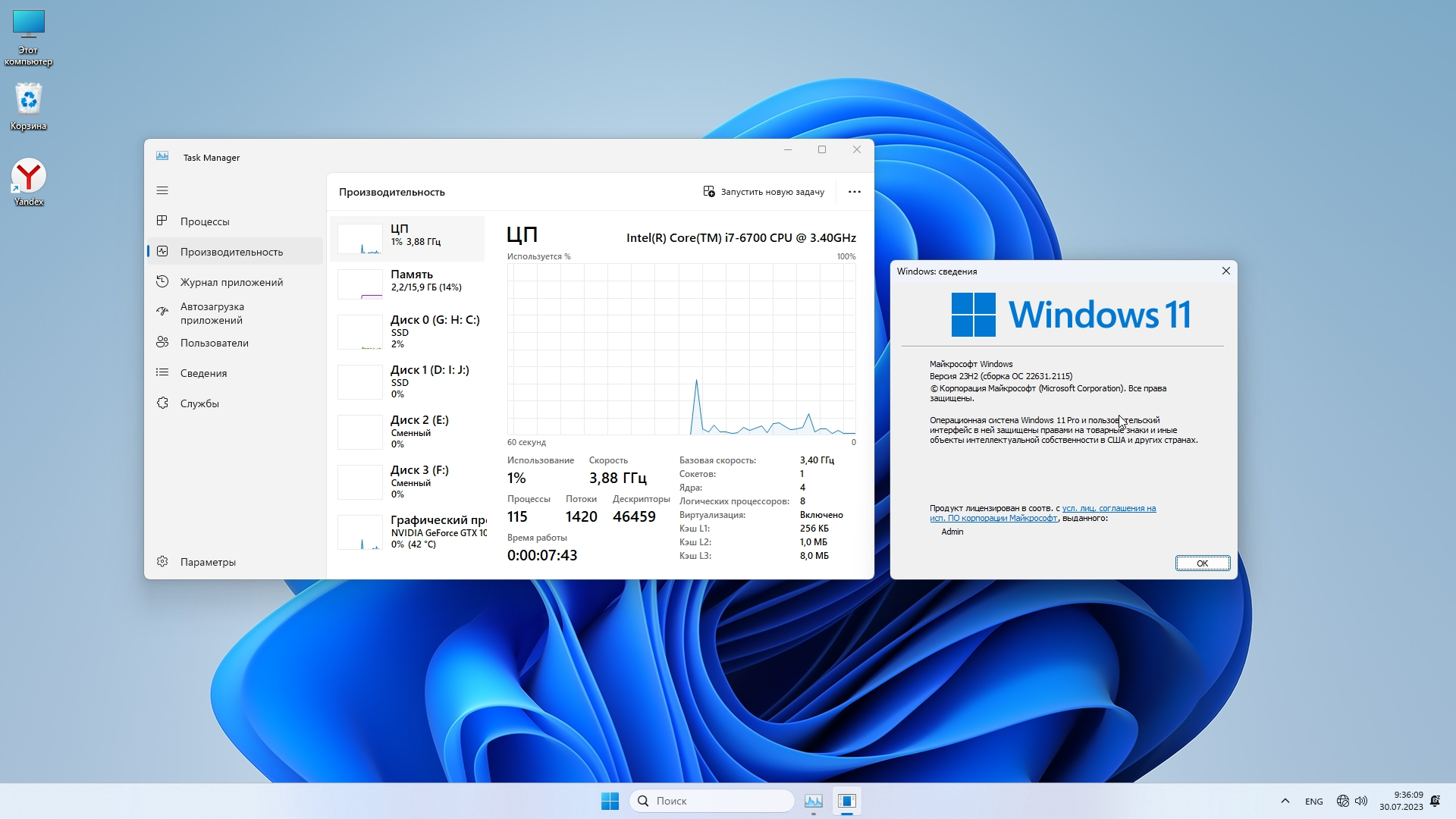This screenshot has width=1456, height=819.
Task: Select the Memory performance thumbnail
Action: coord(360,284)
